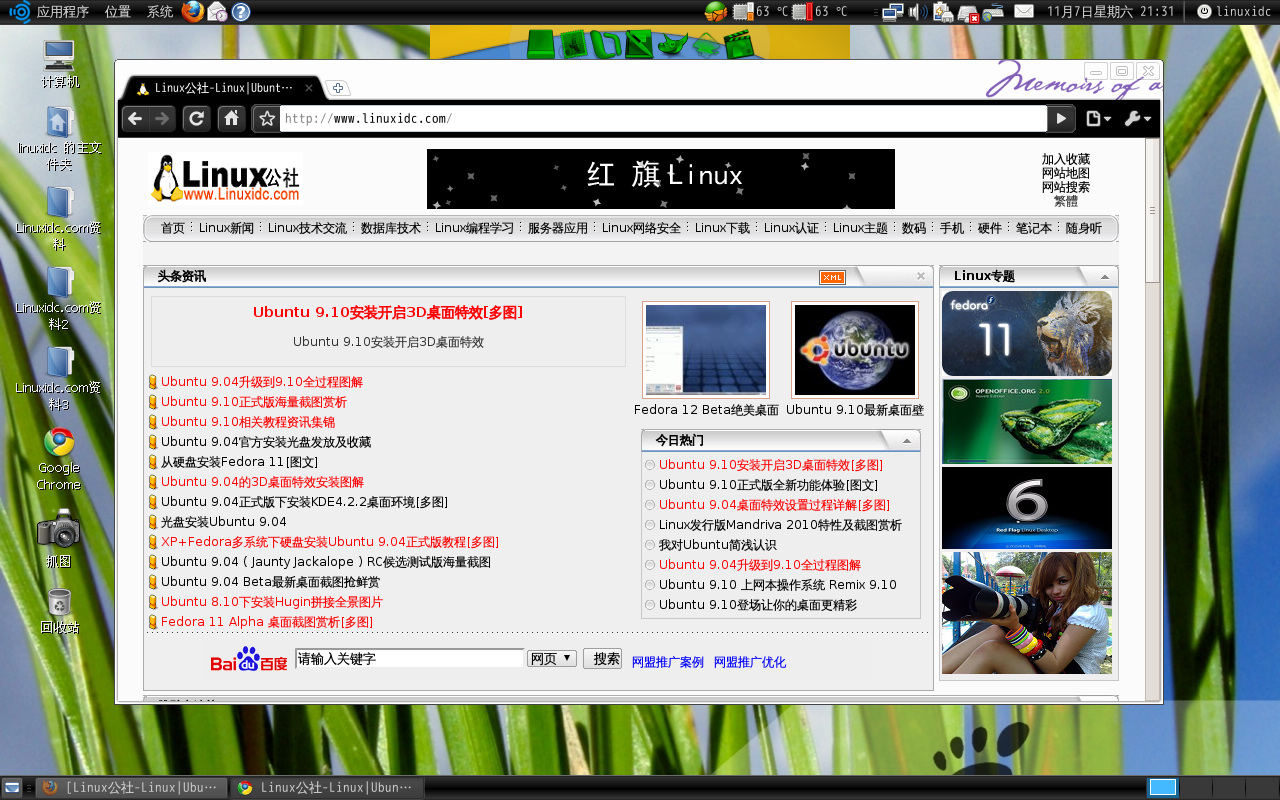1280x800 pixels.
Task: Click the 搜索 button next to the Baidu field
Action: click(602, 658)
